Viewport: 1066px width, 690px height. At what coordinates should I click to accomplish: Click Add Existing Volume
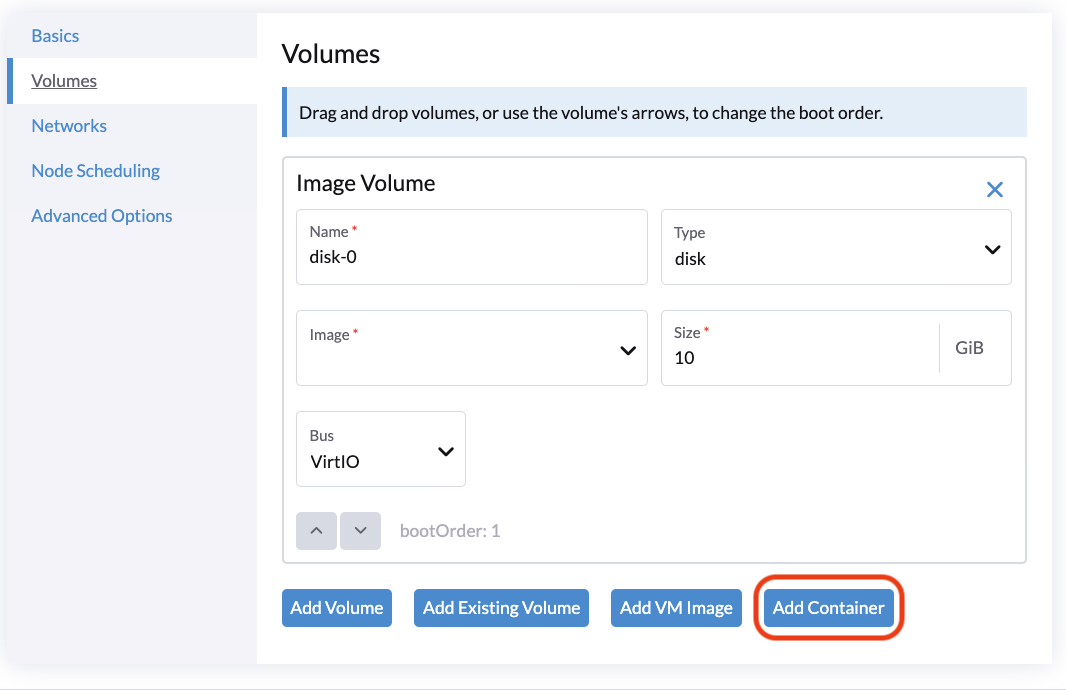click(501, 607)
